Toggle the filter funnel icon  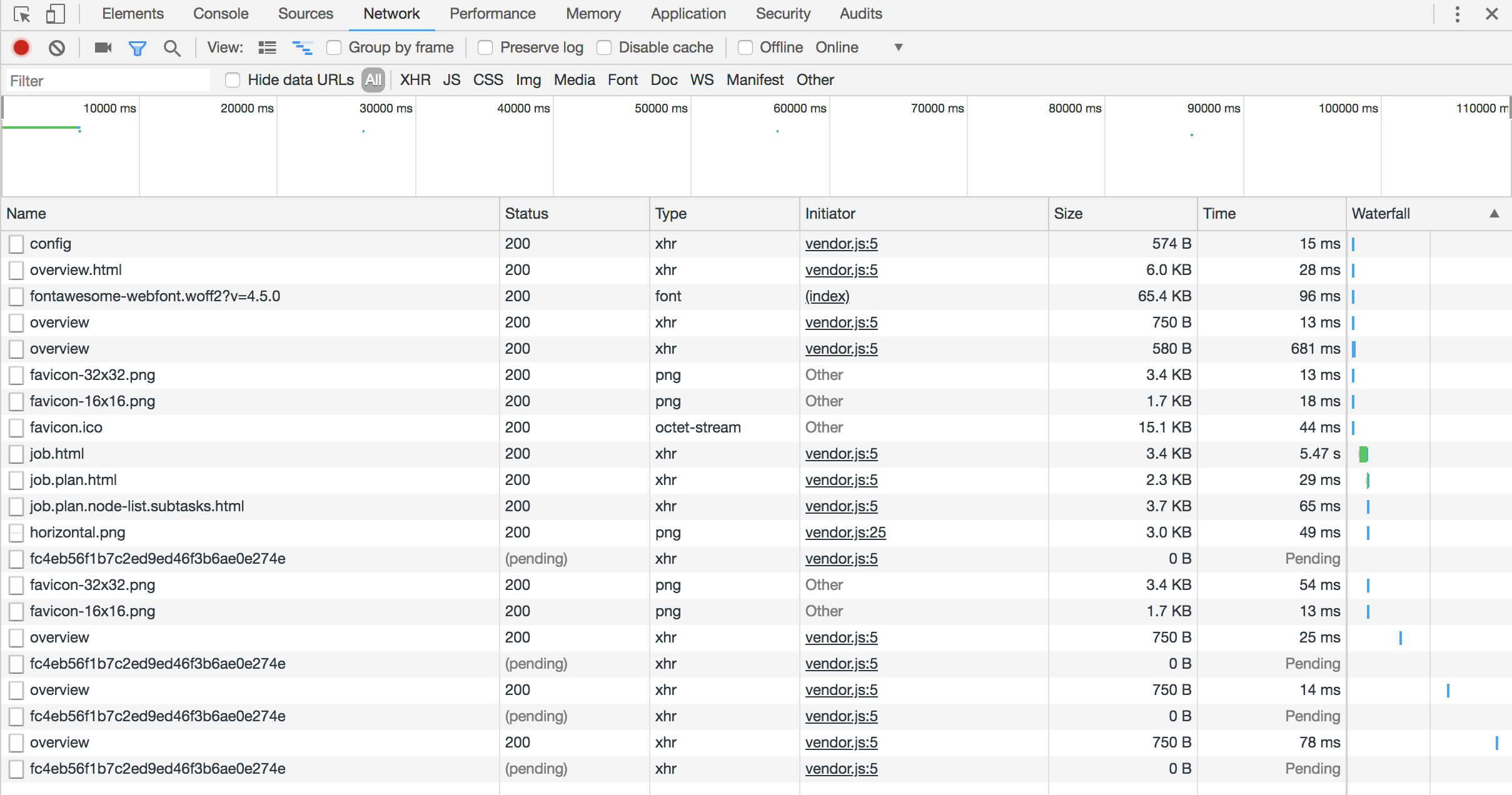point(137,47)
